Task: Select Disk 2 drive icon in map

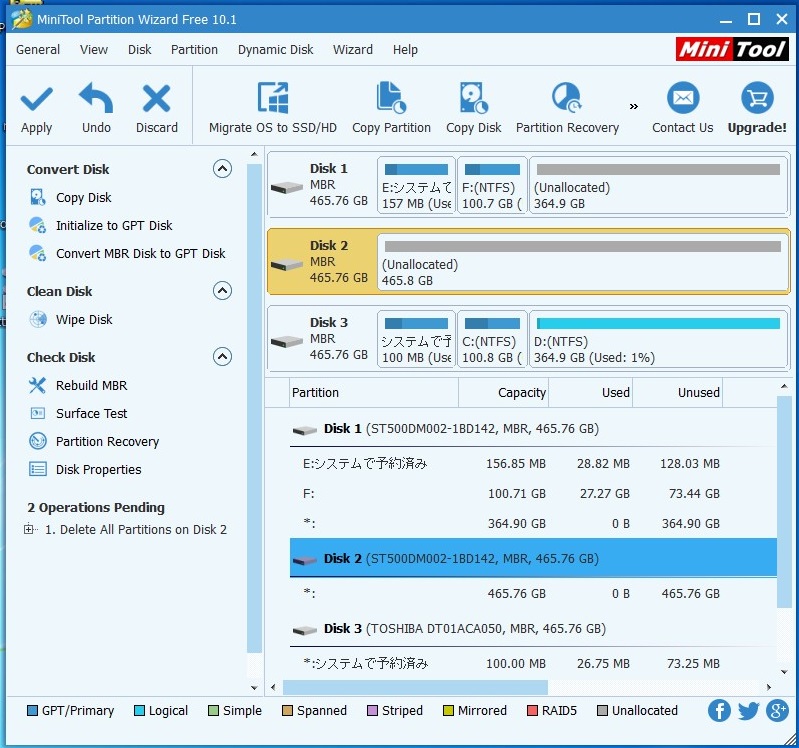Action: (287, 265)
